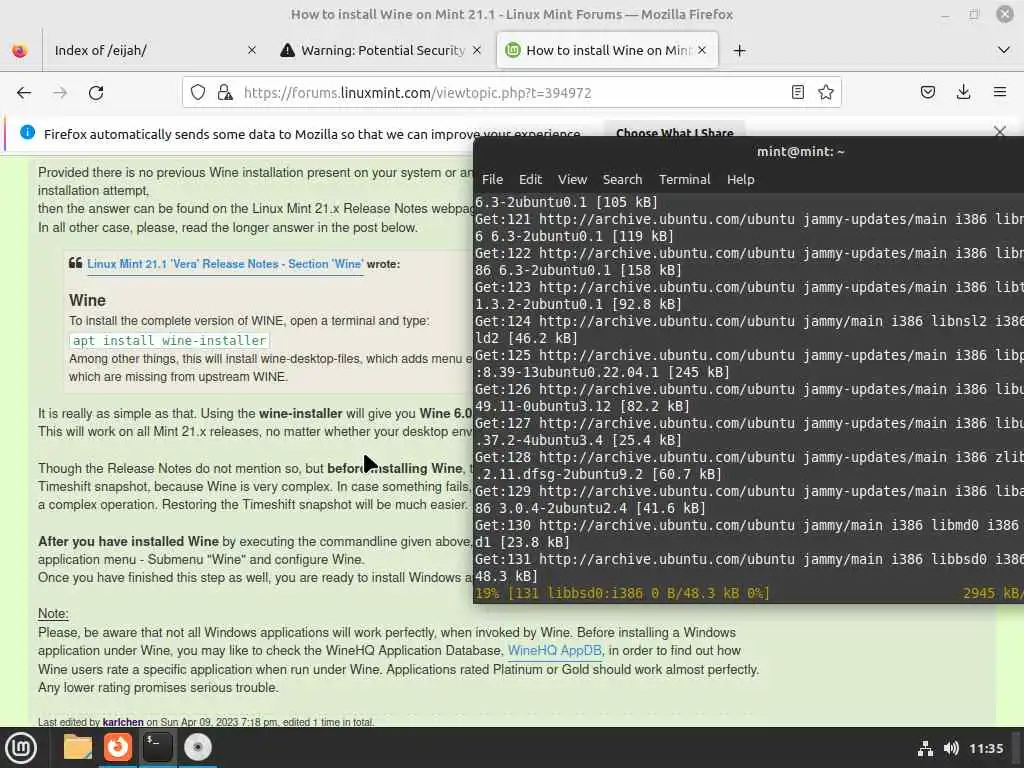Open Files manager from taskbar

[78, 747]
